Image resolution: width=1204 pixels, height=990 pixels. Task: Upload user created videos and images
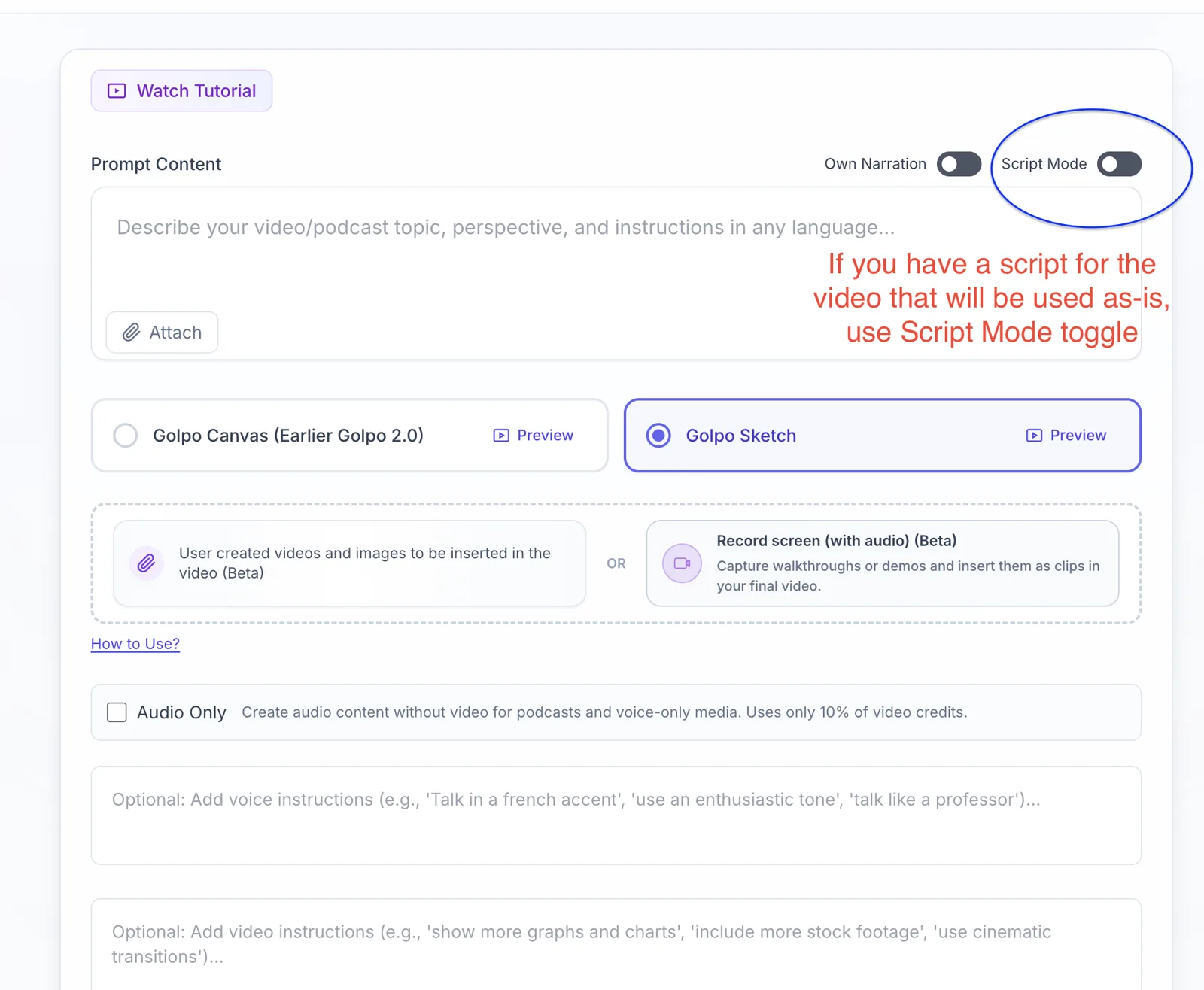(x=349, y=563)
